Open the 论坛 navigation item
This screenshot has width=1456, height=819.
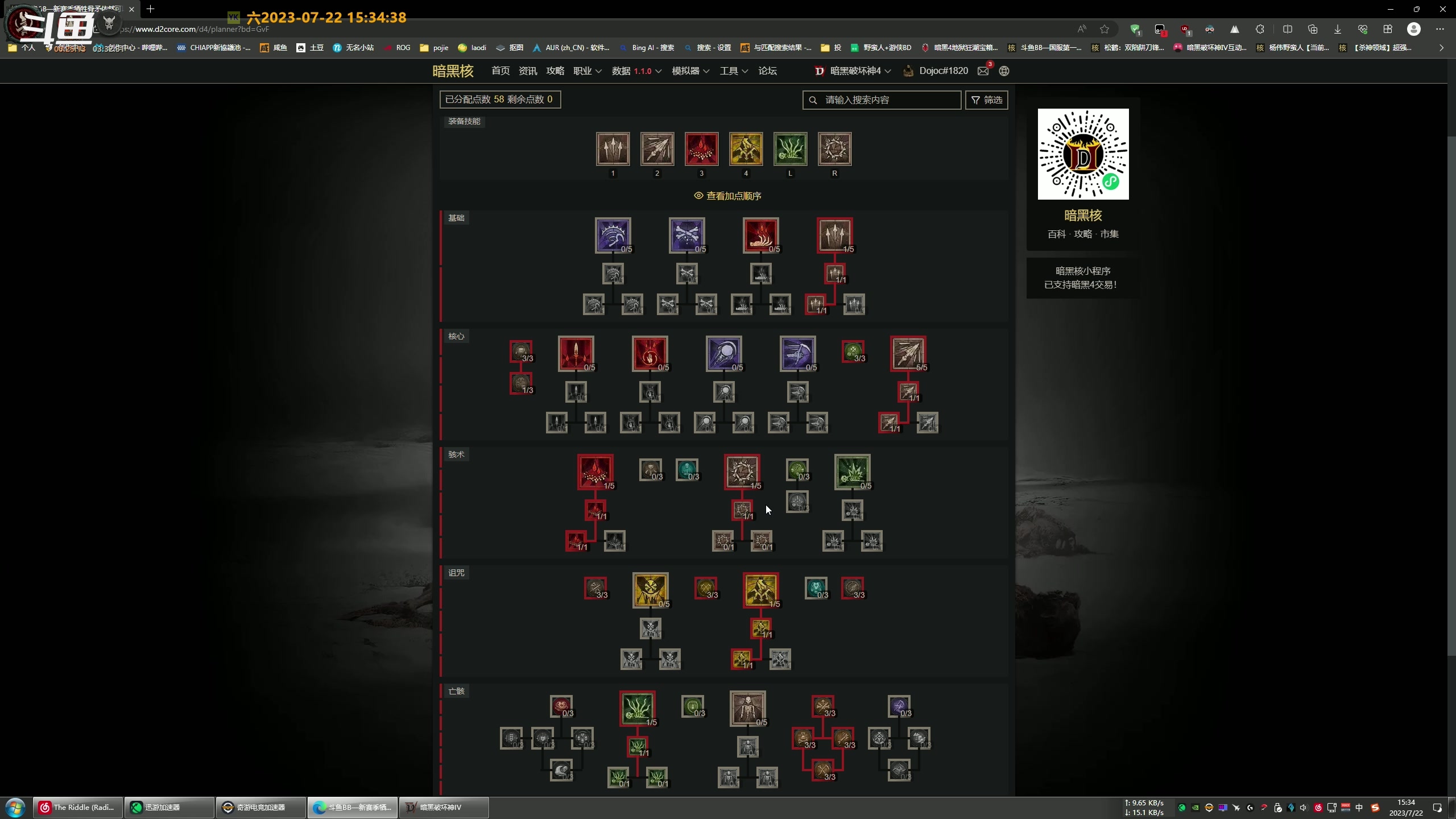[x=767, y=71]
